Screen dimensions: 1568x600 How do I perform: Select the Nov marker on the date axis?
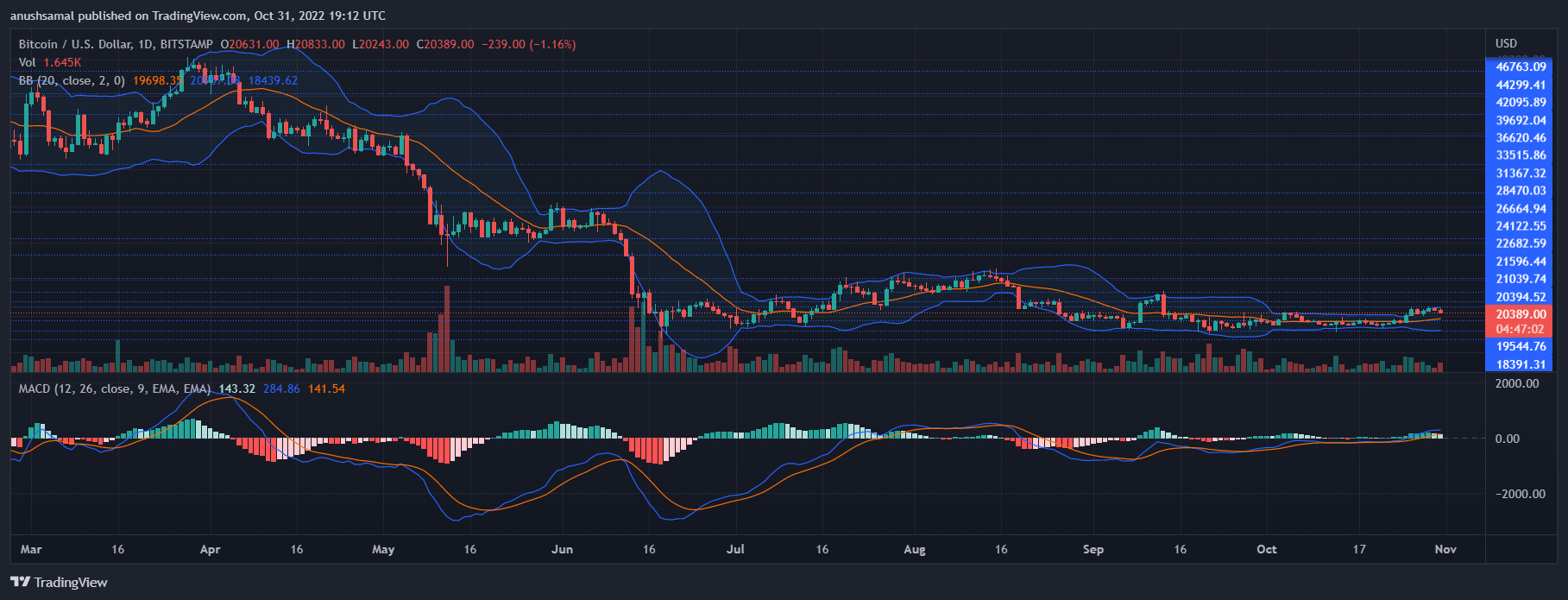coord(1445,549)
